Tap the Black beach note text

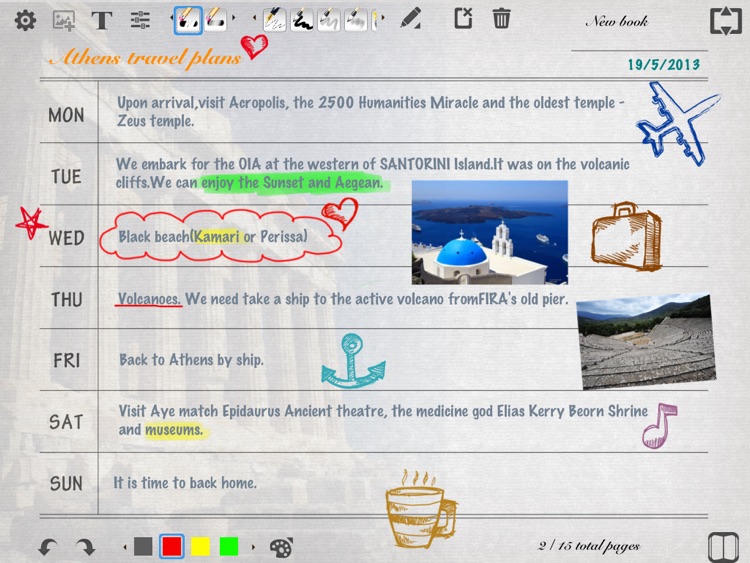(213, 236)
